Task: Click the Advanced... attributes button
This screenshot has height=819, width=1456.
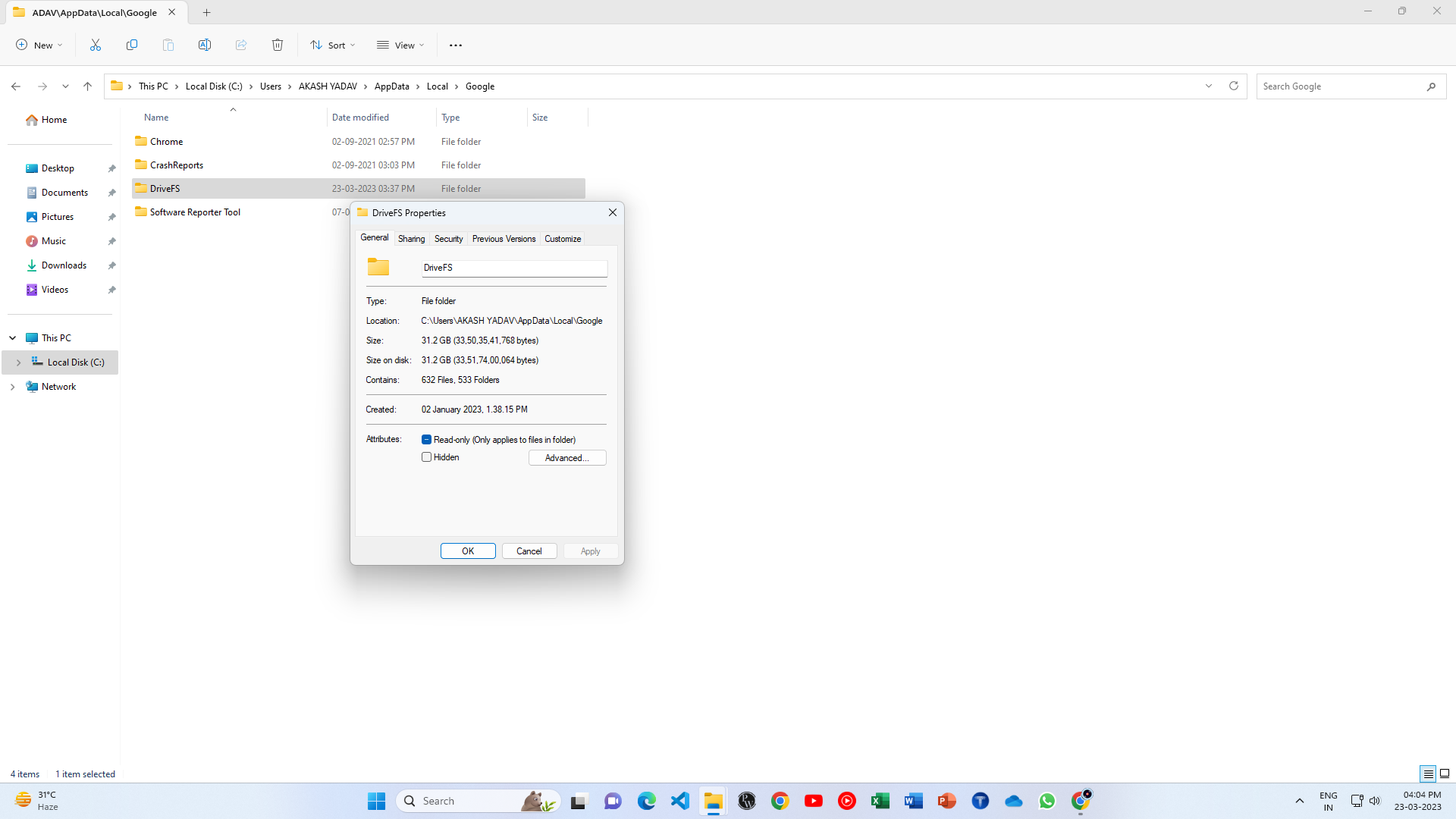Action: (566, 457)
